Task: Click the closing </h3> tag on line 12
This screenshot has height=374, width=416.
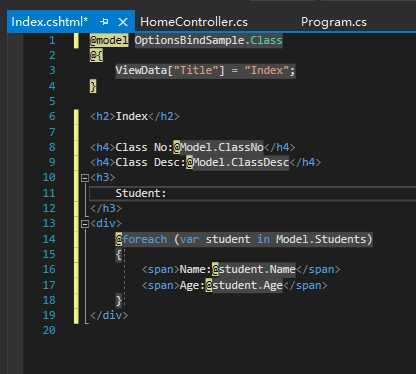Action: point(106,208)
